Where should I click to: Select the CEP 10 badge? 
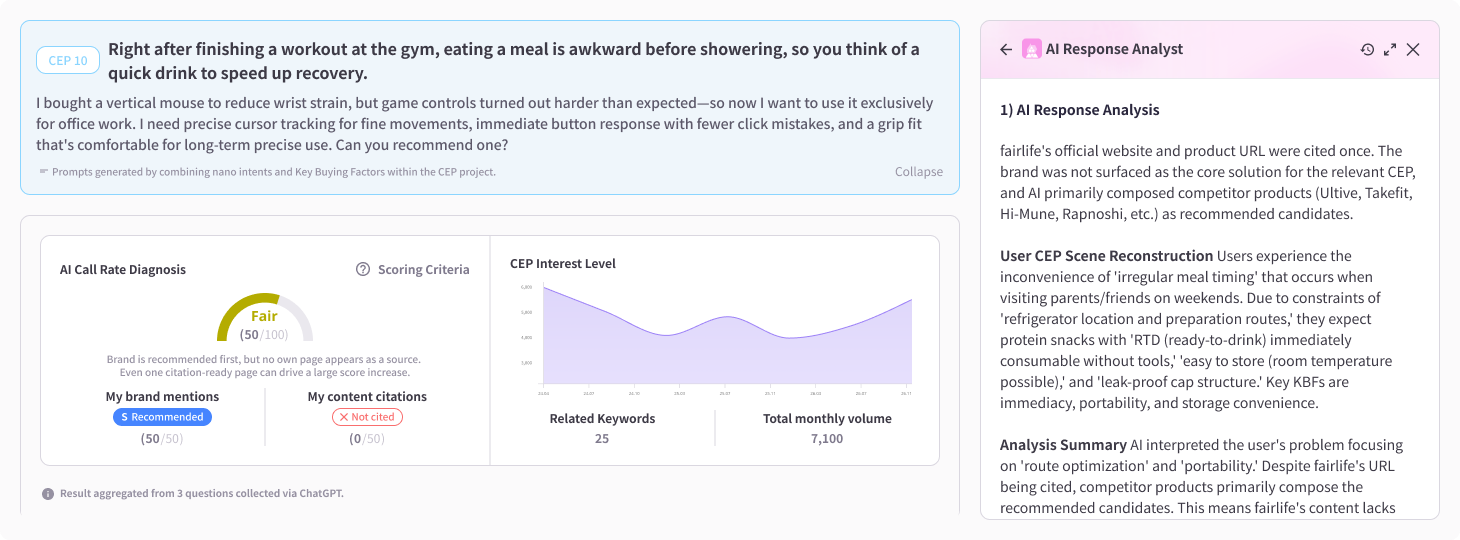point(68,60)
